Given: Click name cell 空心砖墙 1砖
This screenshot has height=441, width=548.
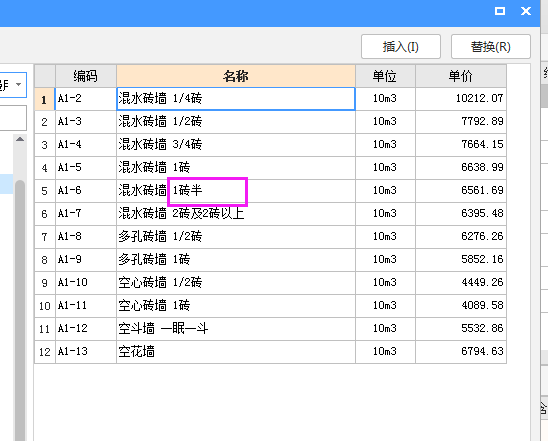Looking at the screenshot, I should pos(236,306).
